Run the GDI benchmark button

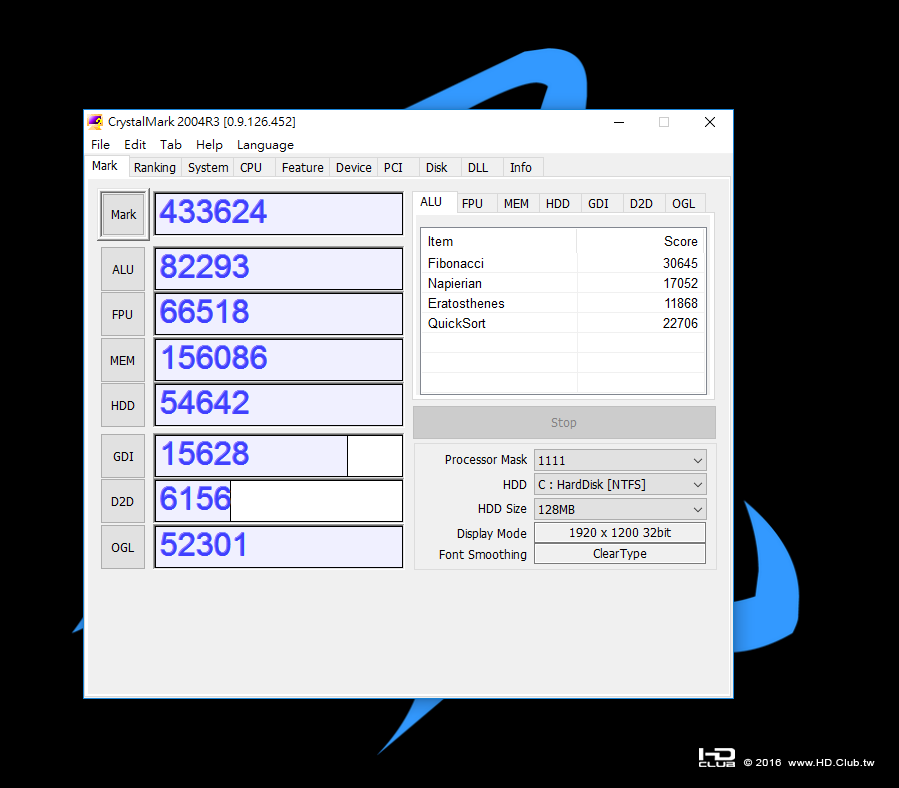click(123, 457)
